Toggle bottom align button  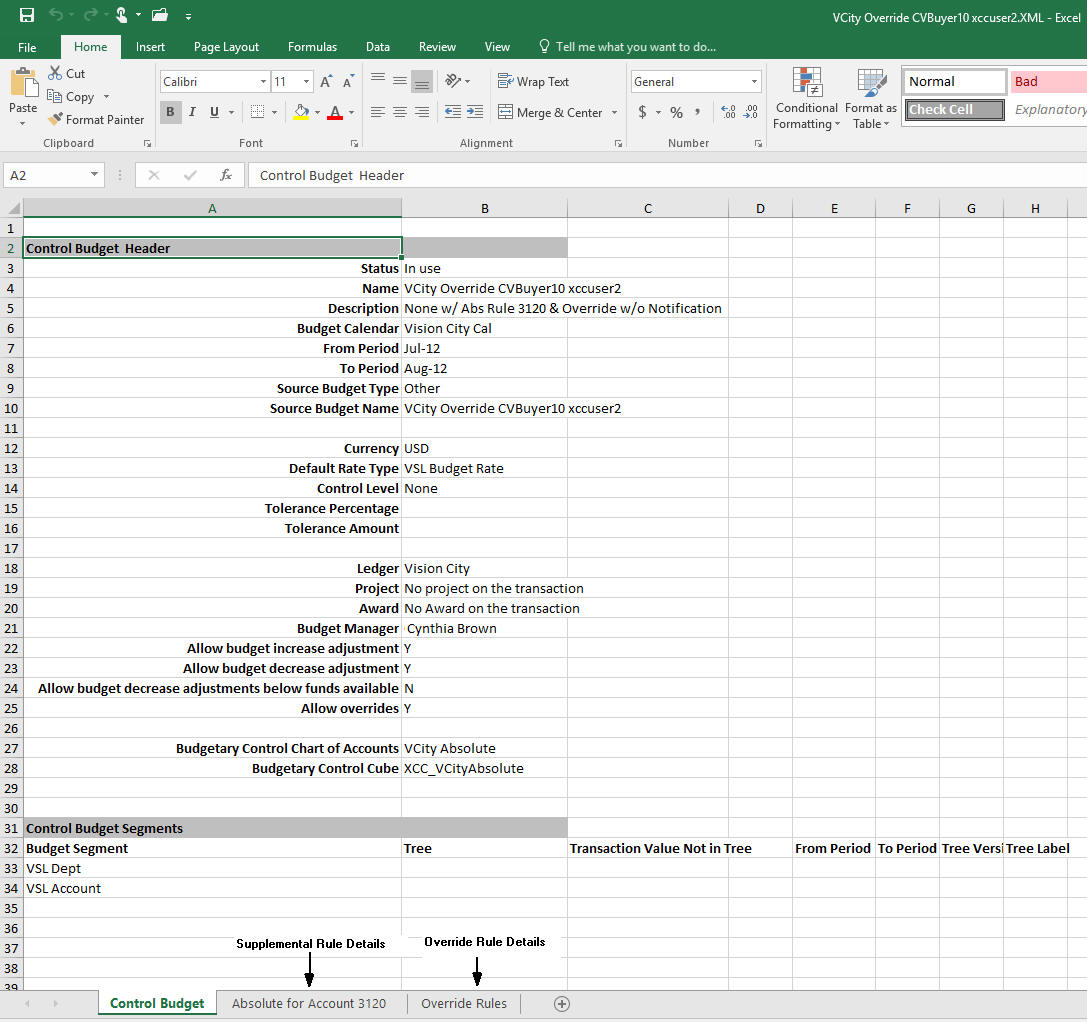click(422, 81)
